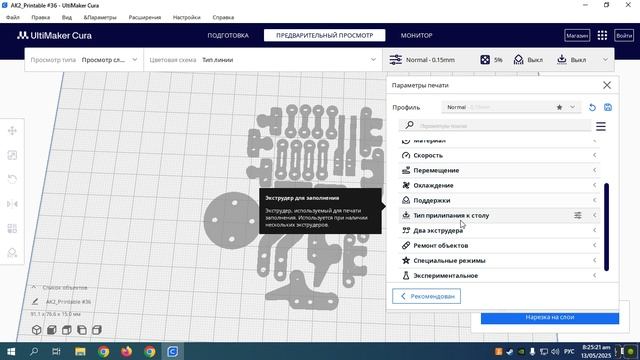Open settings icon on Тип прилипания row
The image size is (640, 360).
click(x=578, y=215)
